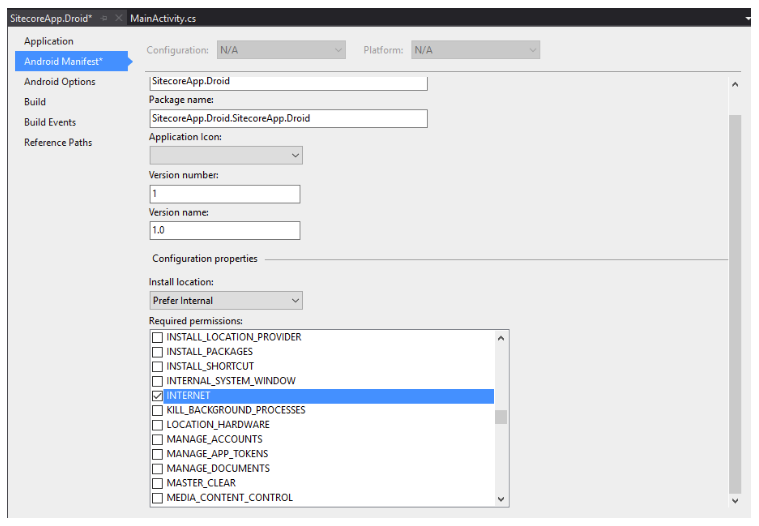Open the Application settings page

pyautogui.click(x=49, y=41)
